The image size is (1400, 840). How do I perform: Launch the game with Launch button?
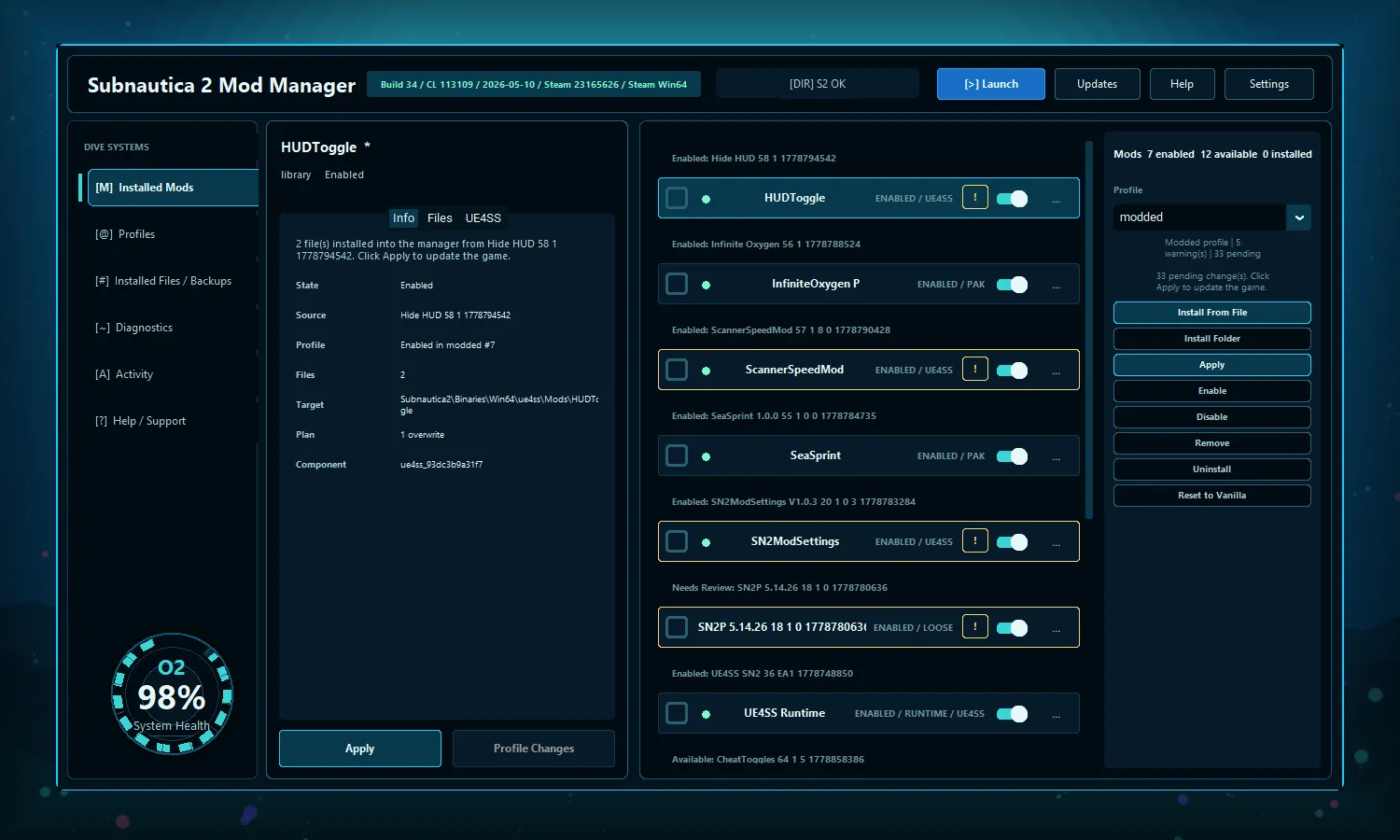(991, 84)
